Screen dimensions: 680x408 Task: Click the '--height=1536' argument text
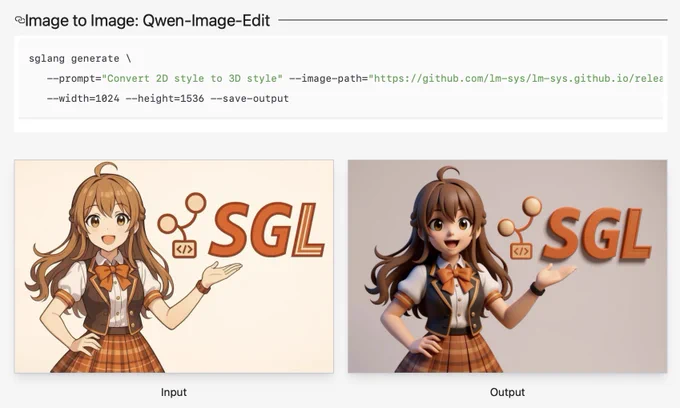[165, 98]
